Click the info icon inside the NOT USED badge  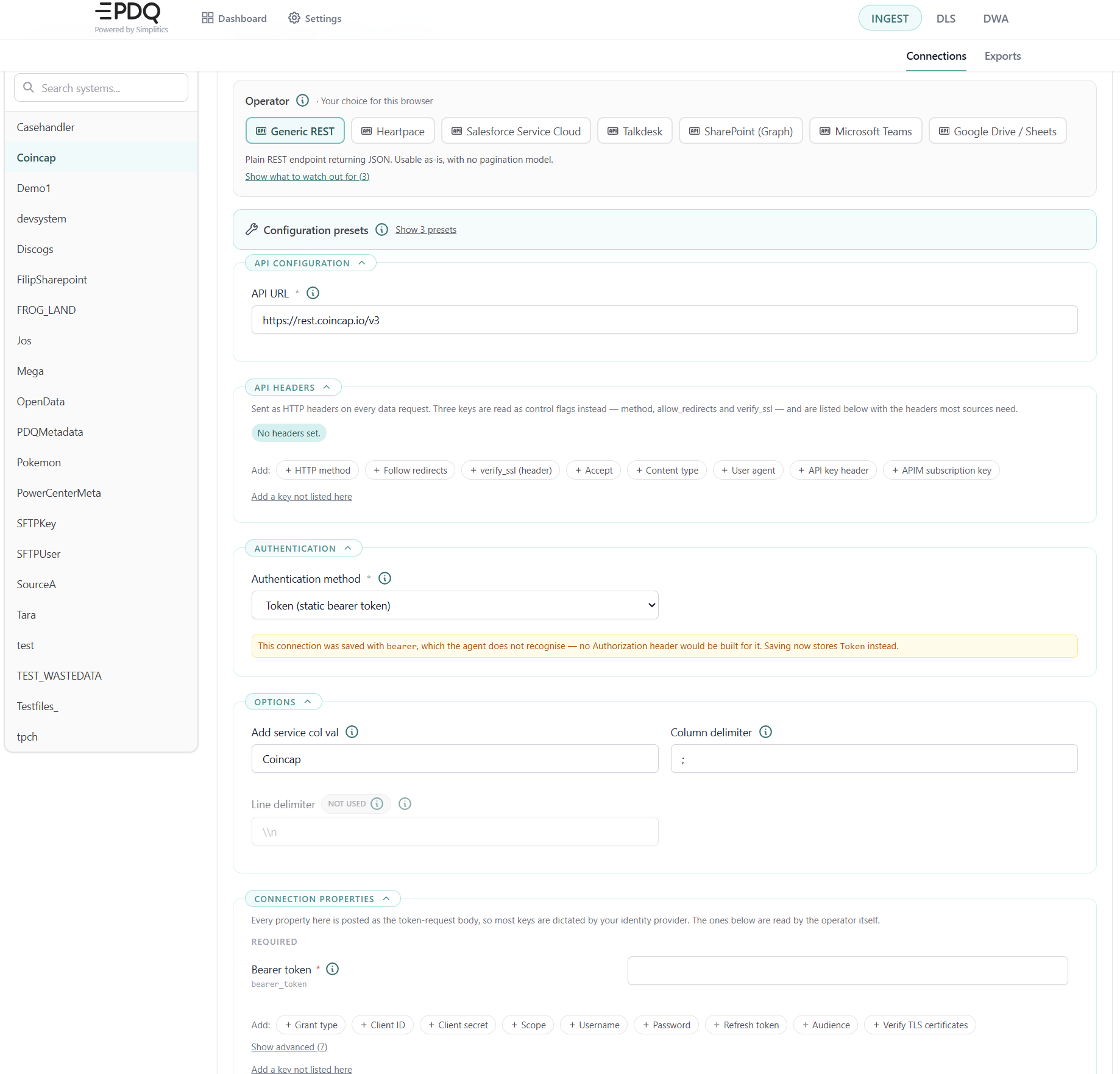377,804
